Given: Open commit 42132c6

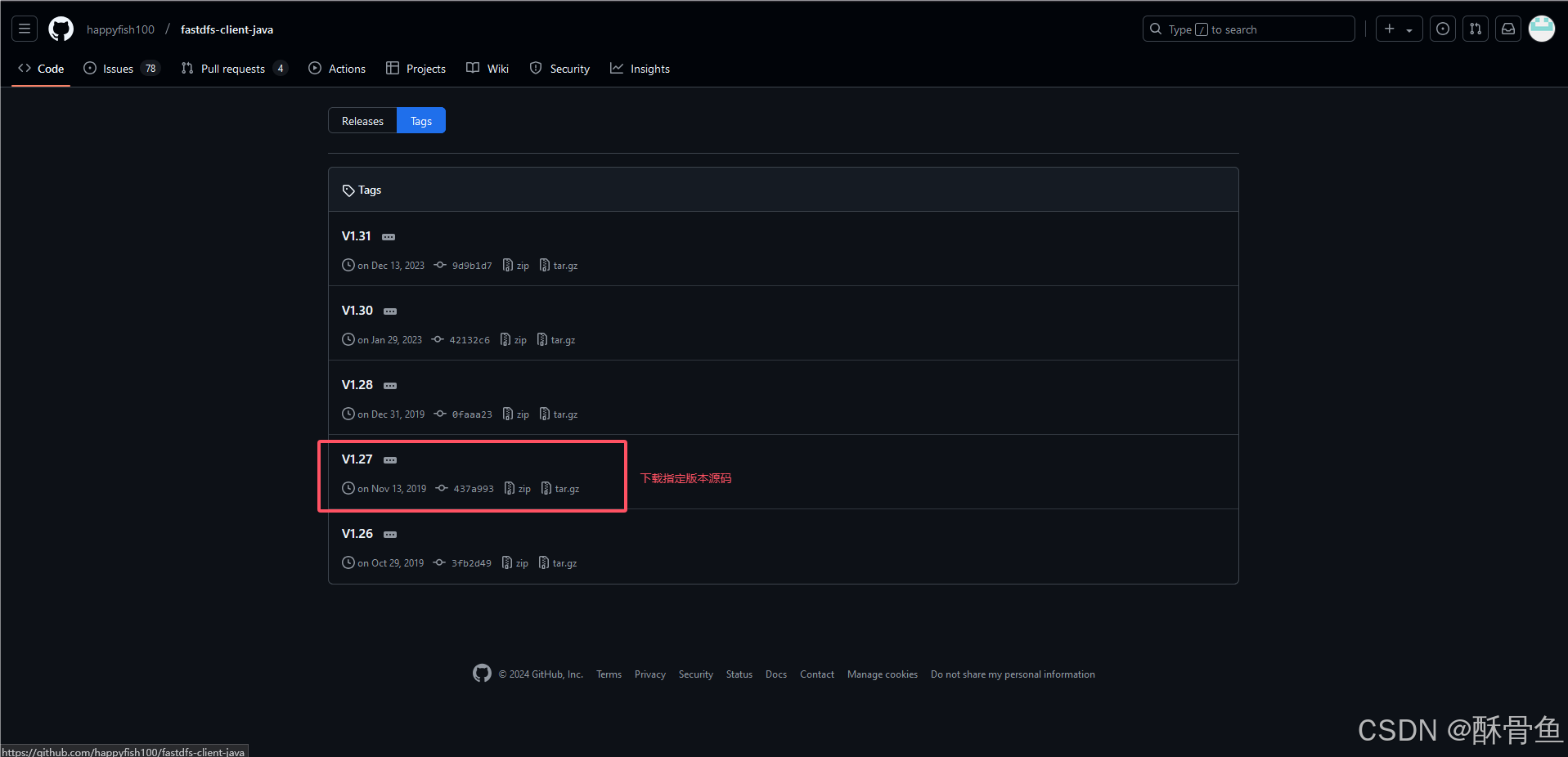Looking at the screenshot, I should (x=461, y=340).
